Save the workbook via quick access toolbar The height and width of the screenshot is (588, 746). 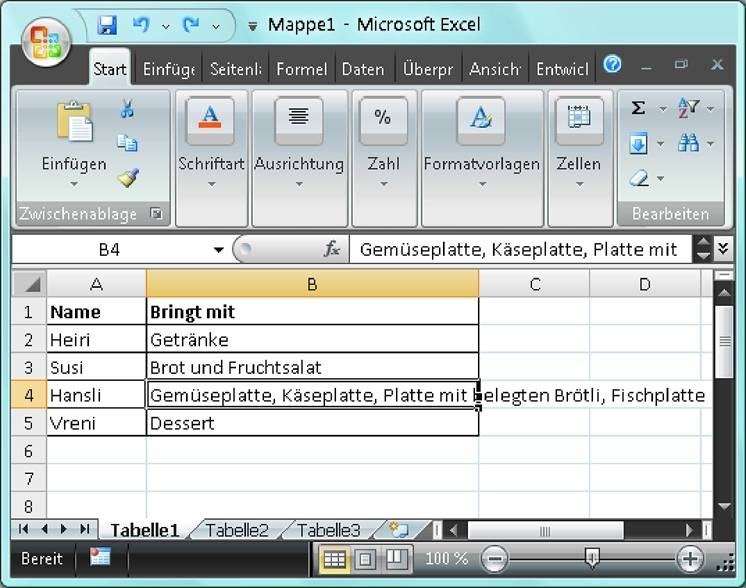coord(107,25)
